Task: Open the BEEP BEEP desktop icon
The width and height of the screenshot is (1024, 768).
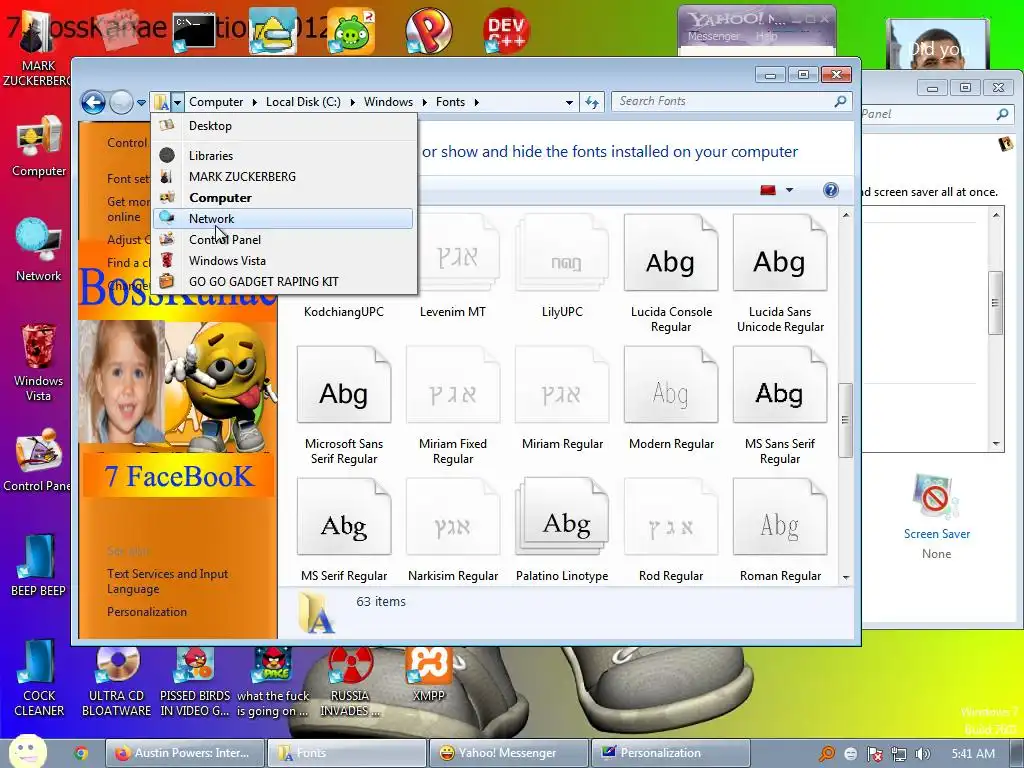Action: point(39,566)
